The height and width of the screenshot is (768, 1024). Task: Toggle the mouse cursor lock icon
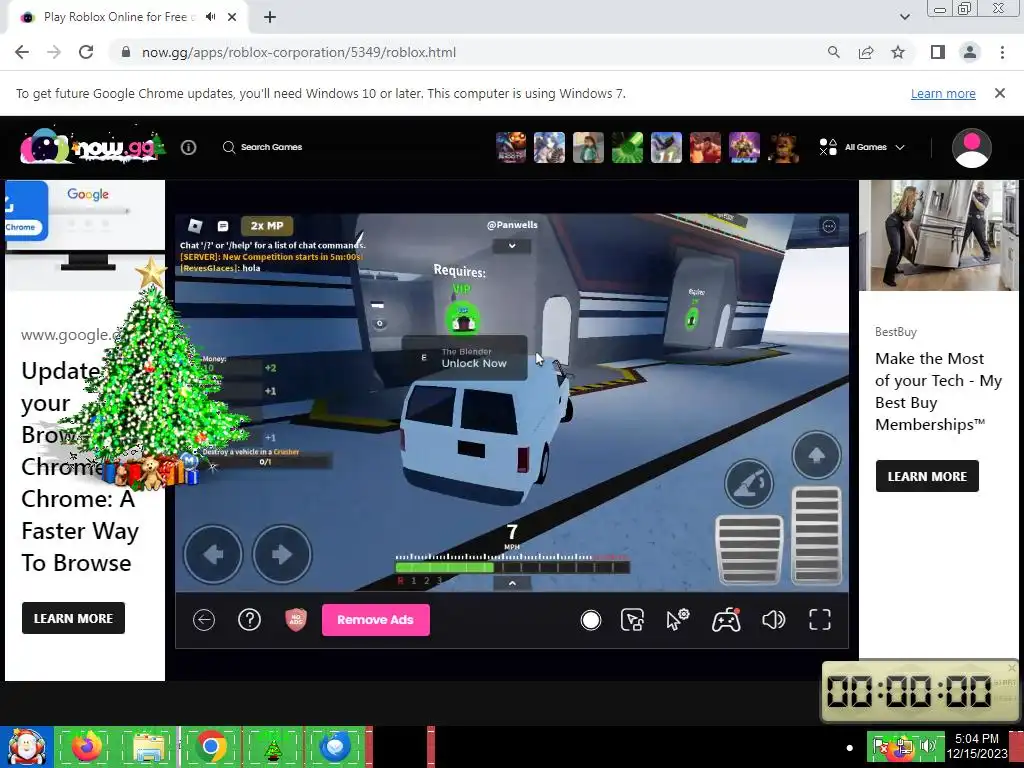pyautogui.click(x=632, y=620)
